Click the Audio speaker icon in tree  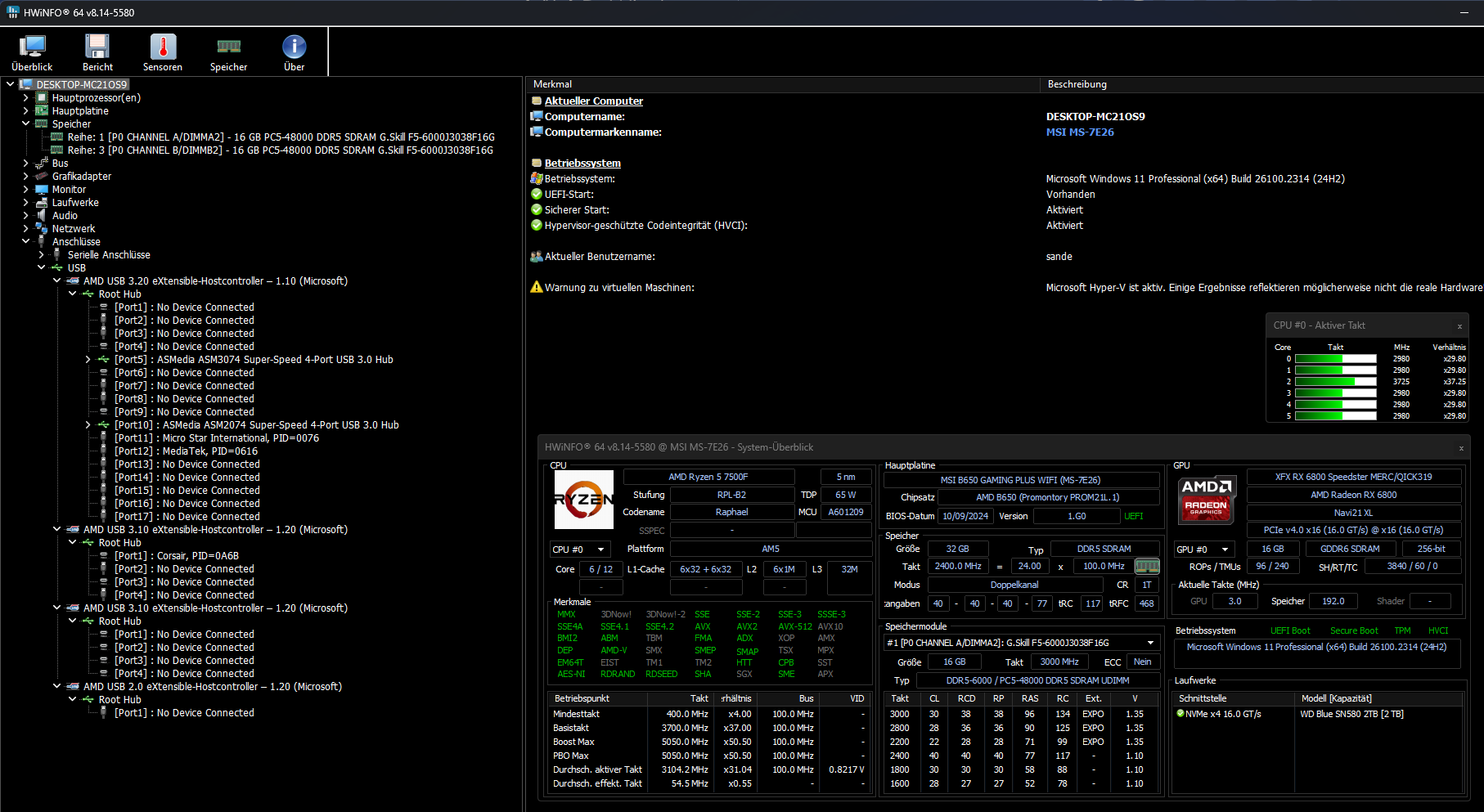coord(42,216)
